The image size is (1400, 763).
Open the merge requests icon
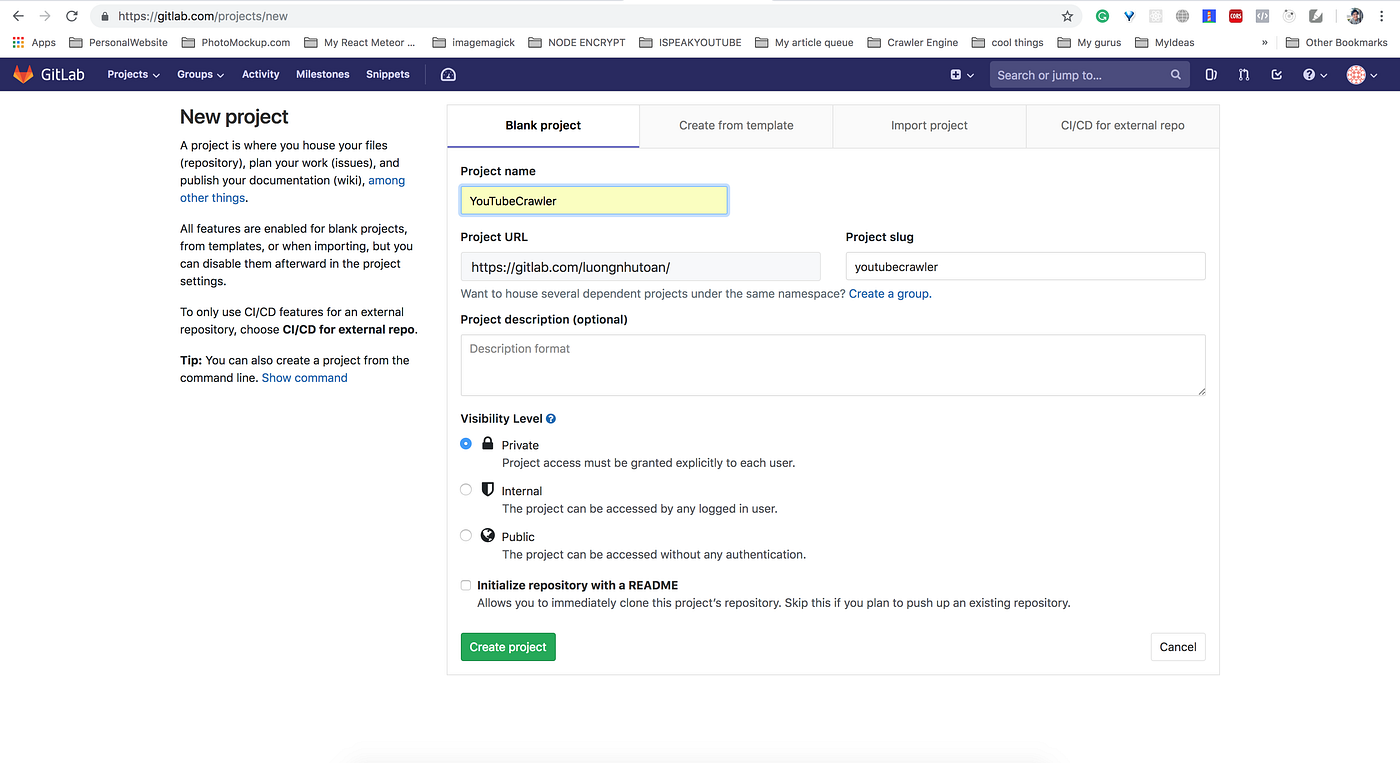(1243, 74)
